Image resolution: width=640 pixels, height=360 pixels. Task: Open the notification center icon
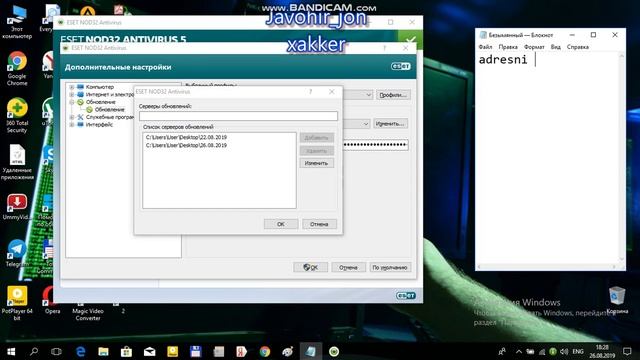(627, 351)
